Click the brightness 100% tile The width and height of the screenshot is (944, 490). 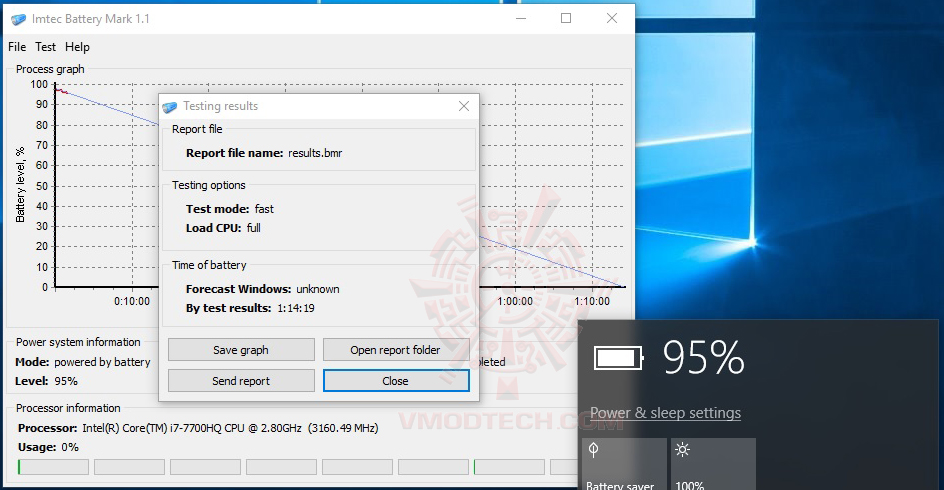(x=713, y=464)
